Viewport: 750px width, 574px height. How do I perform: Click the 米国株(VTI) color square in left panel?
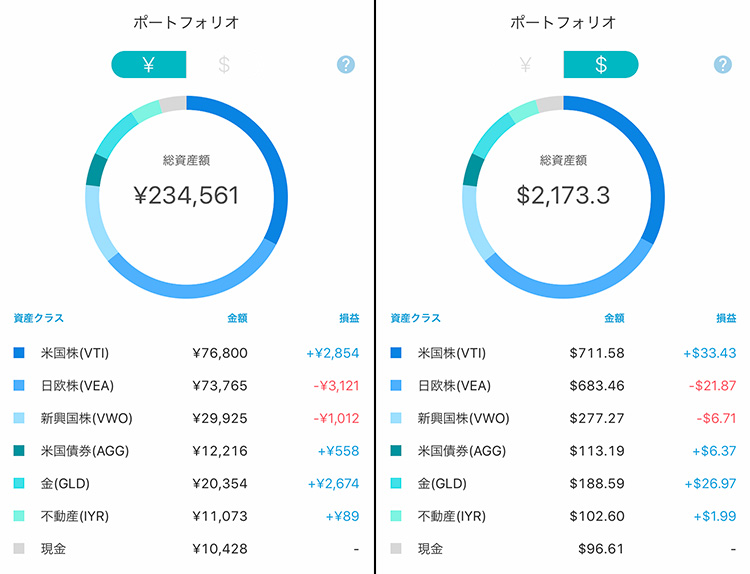[19, 353]
